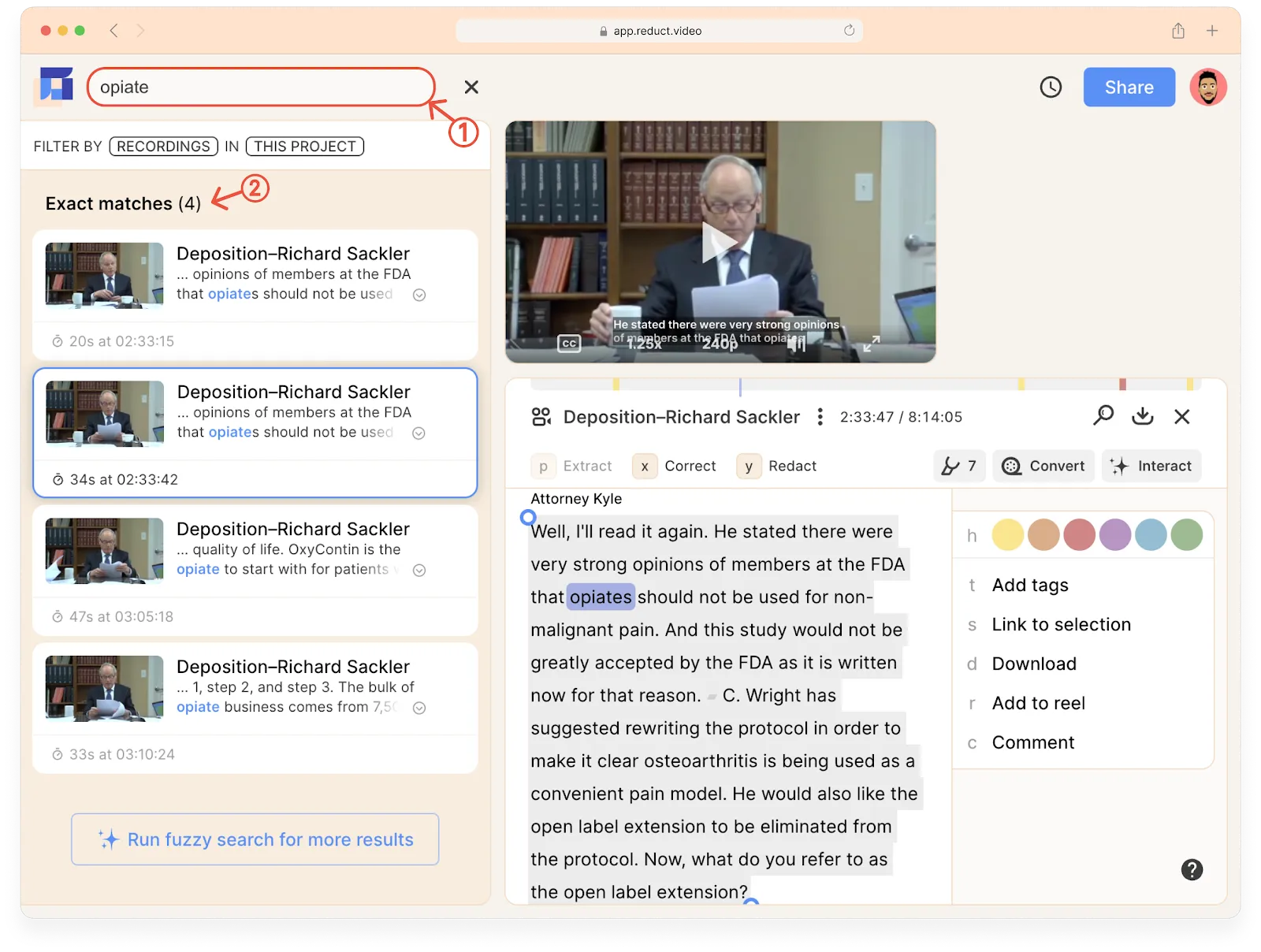Open the highlights count button showing 7
1261x952 pixels.
coord(959,466)
